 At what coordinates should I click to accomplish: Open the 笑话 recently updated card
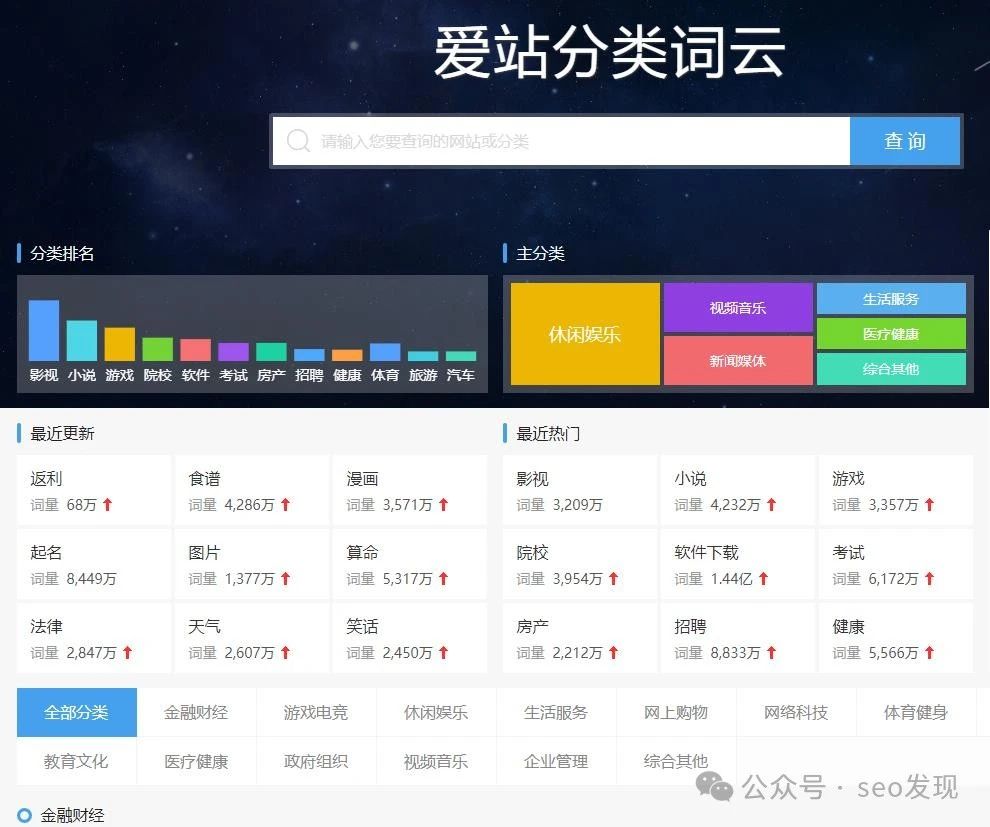[409, 638]
